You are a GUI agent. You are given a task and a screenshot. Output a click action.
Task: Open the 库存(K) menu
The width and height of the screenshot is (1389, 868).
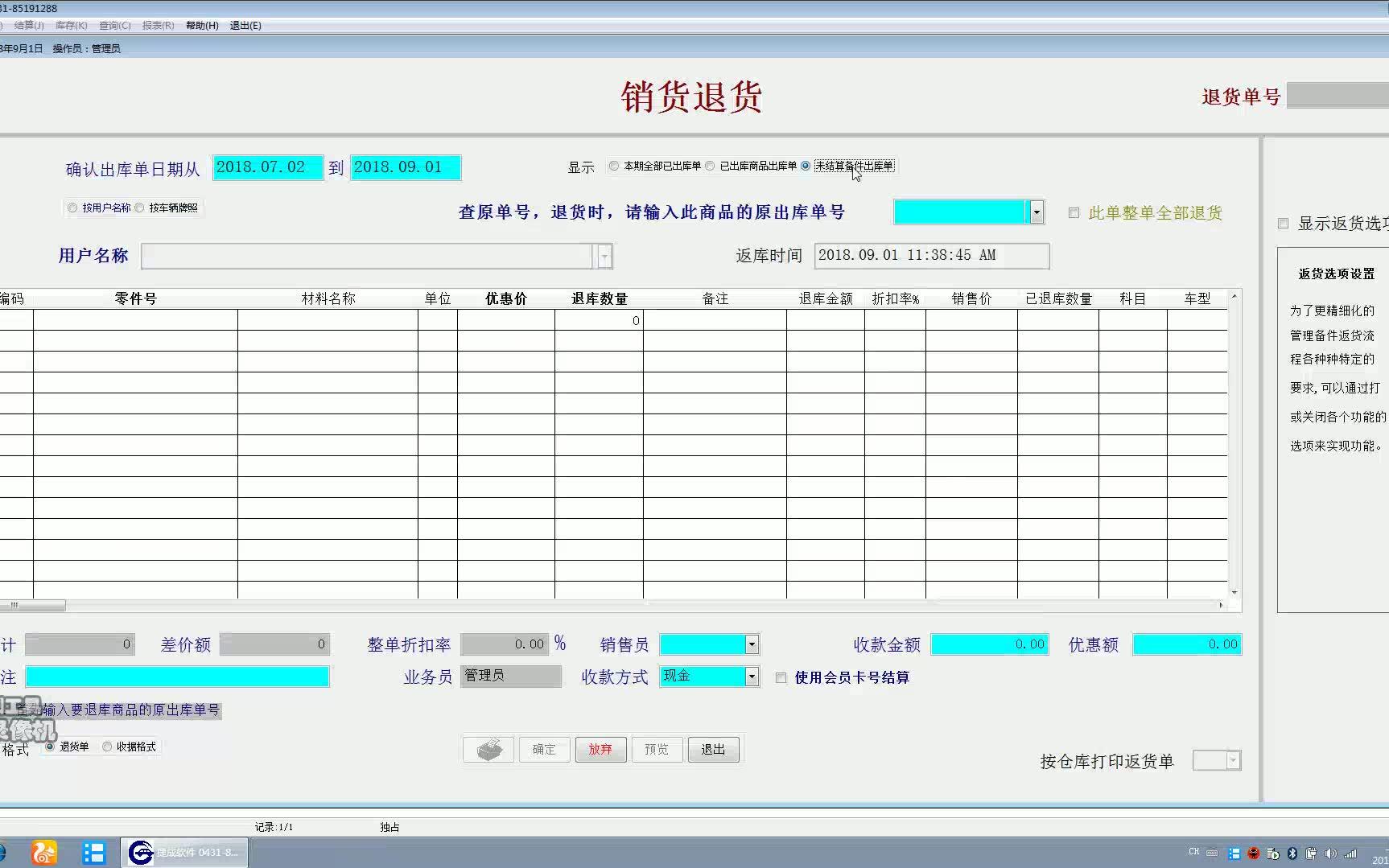[x=71, y=26]
